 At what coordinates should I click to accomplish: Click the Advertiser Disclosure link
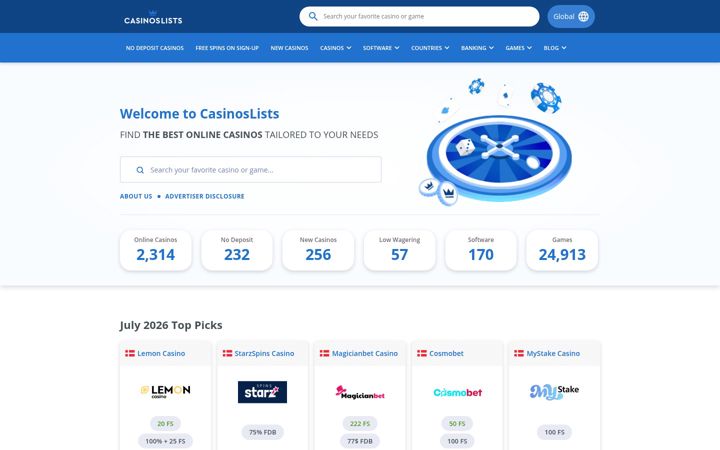[x=205, y=196]
